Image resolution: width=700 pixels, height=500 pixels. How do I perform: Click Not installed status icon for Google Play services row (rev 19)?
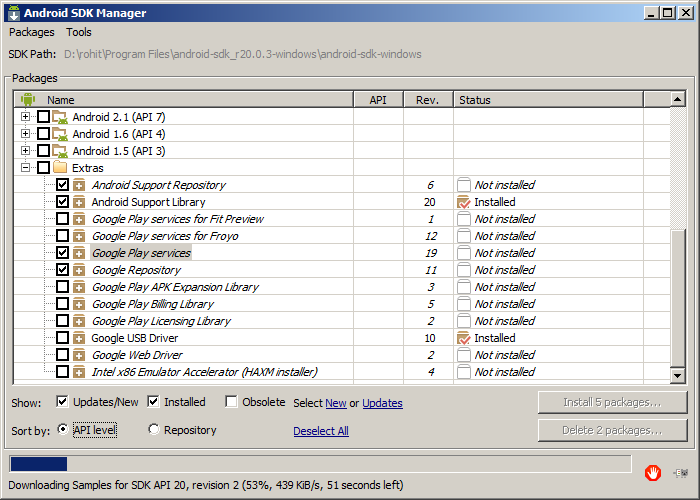point(464,253)
